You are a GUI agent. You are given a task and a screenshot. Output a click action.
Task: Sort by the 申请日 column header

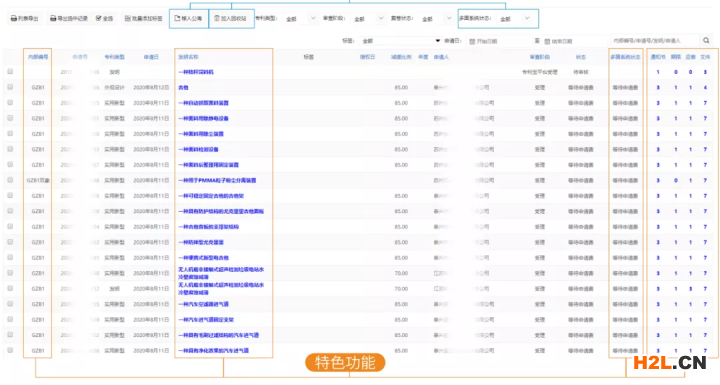tap(151, 57)
